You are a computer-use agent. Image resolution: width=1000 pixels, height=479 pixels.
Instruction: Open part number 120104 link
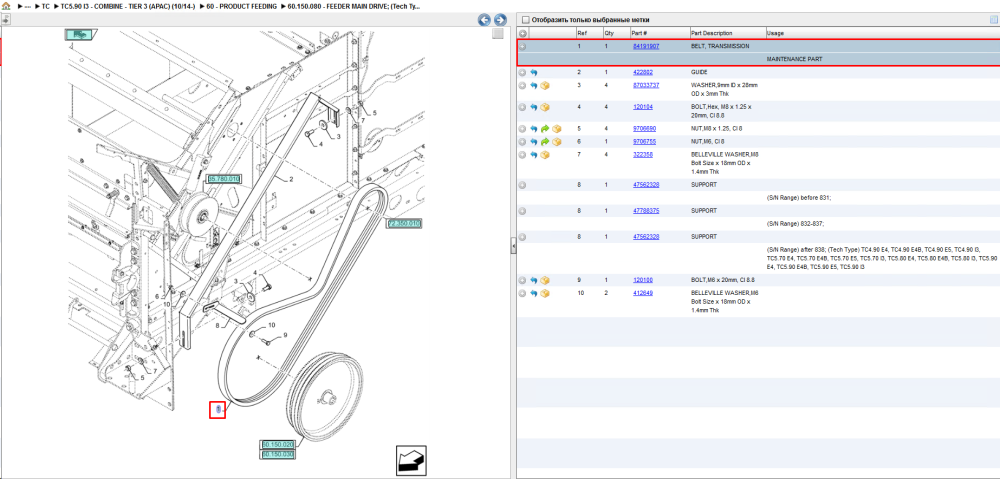[x=643, y=107]
